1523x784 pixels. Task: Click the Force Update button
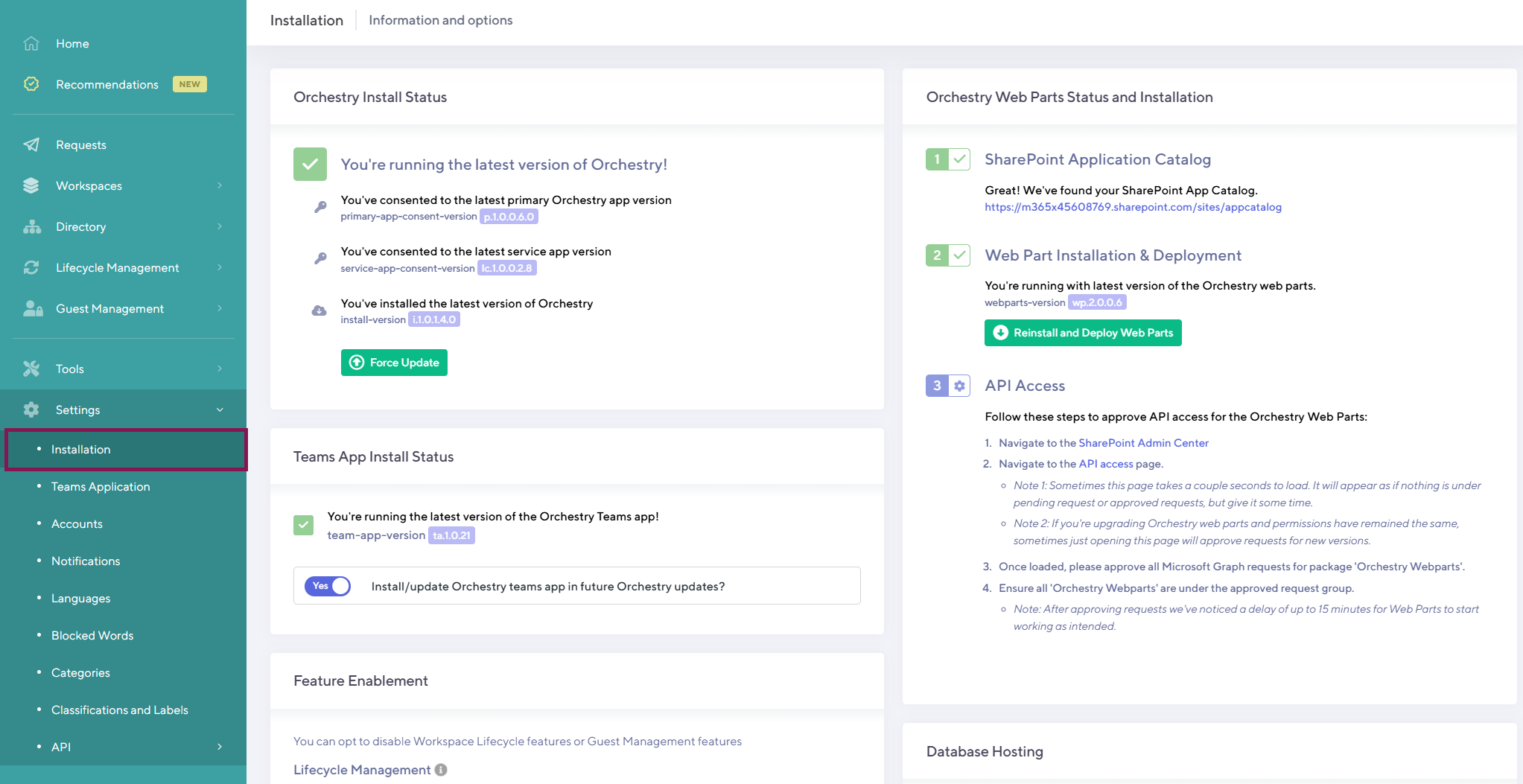pyautogui.click(x=394, y=363)
